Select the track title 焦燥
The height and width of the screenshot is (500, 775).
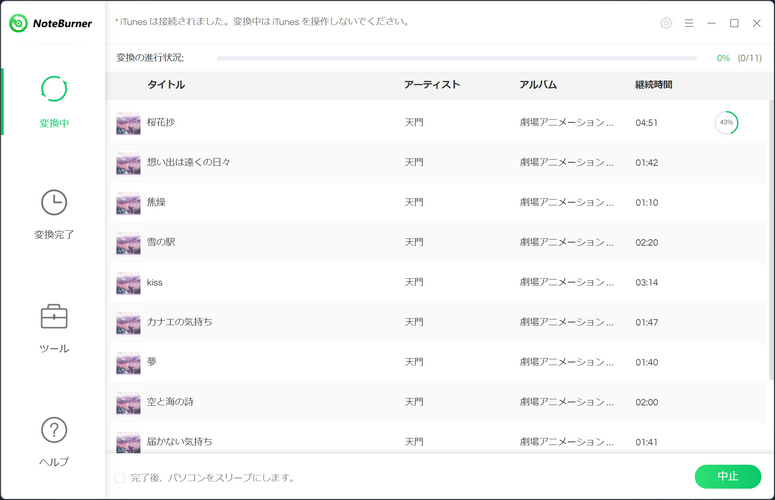tap(156, 202)
